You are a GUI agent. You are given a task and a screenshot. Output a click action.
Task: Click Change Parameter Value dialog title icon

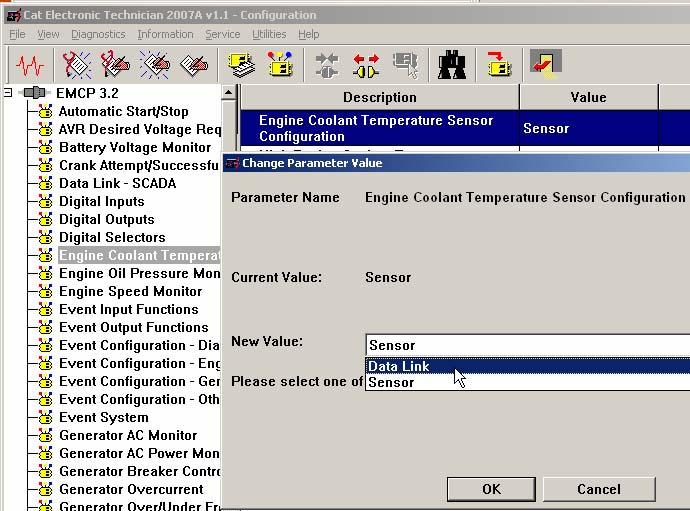pyautogui.click(x=232, y=163)
